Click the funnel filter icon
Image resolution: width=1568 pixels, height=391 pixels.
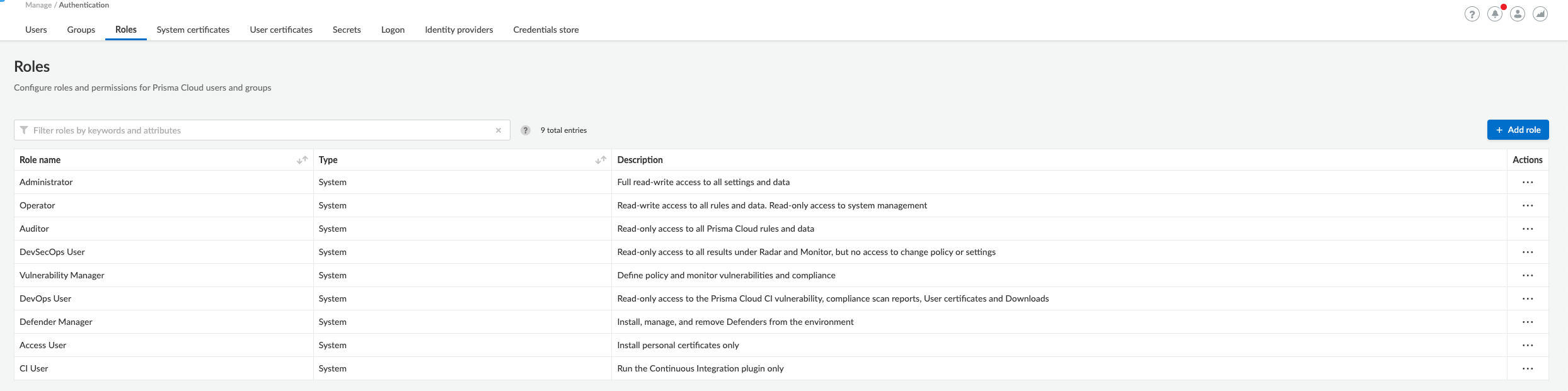pos(24,130)
